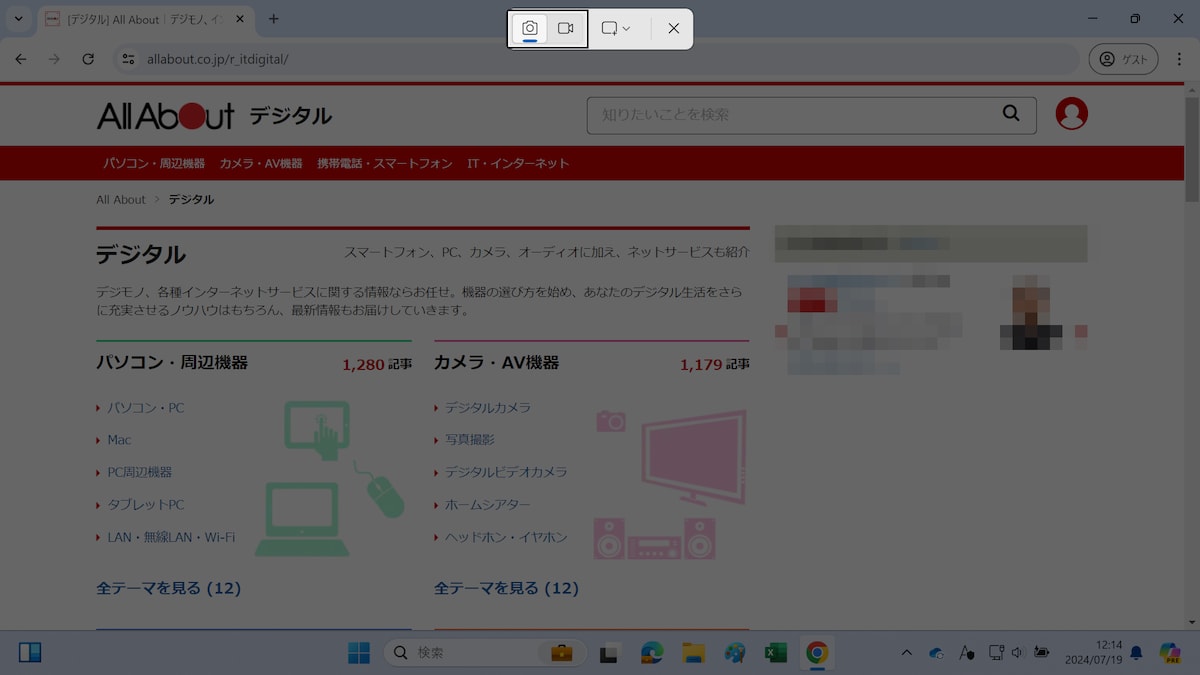Open Excel from the taskbar
The image size is (1200, 675).
pos(776,653)
